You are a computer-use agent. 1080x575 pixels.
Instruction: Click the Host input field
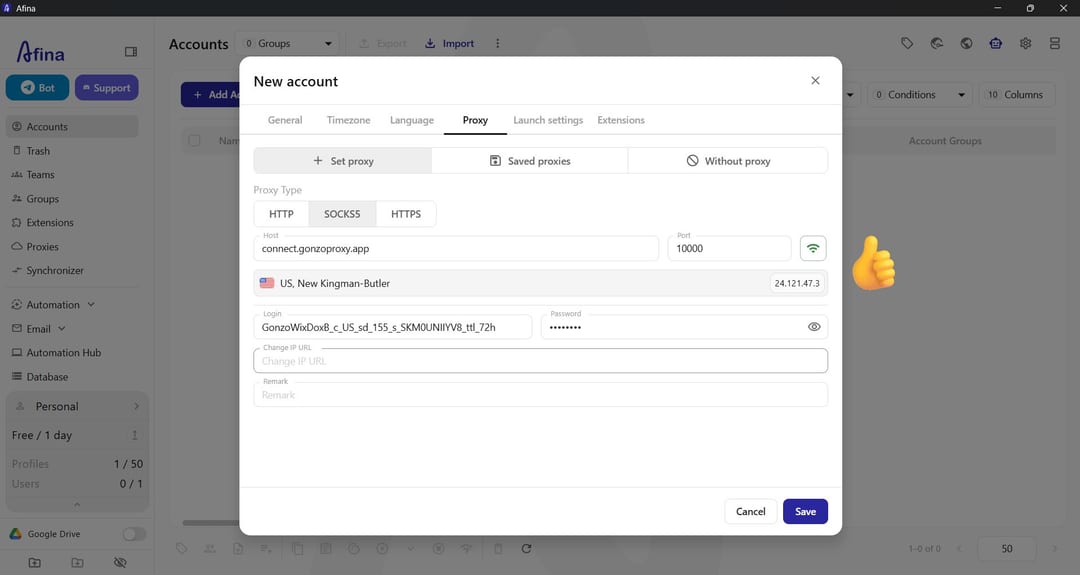coord(456,249)
